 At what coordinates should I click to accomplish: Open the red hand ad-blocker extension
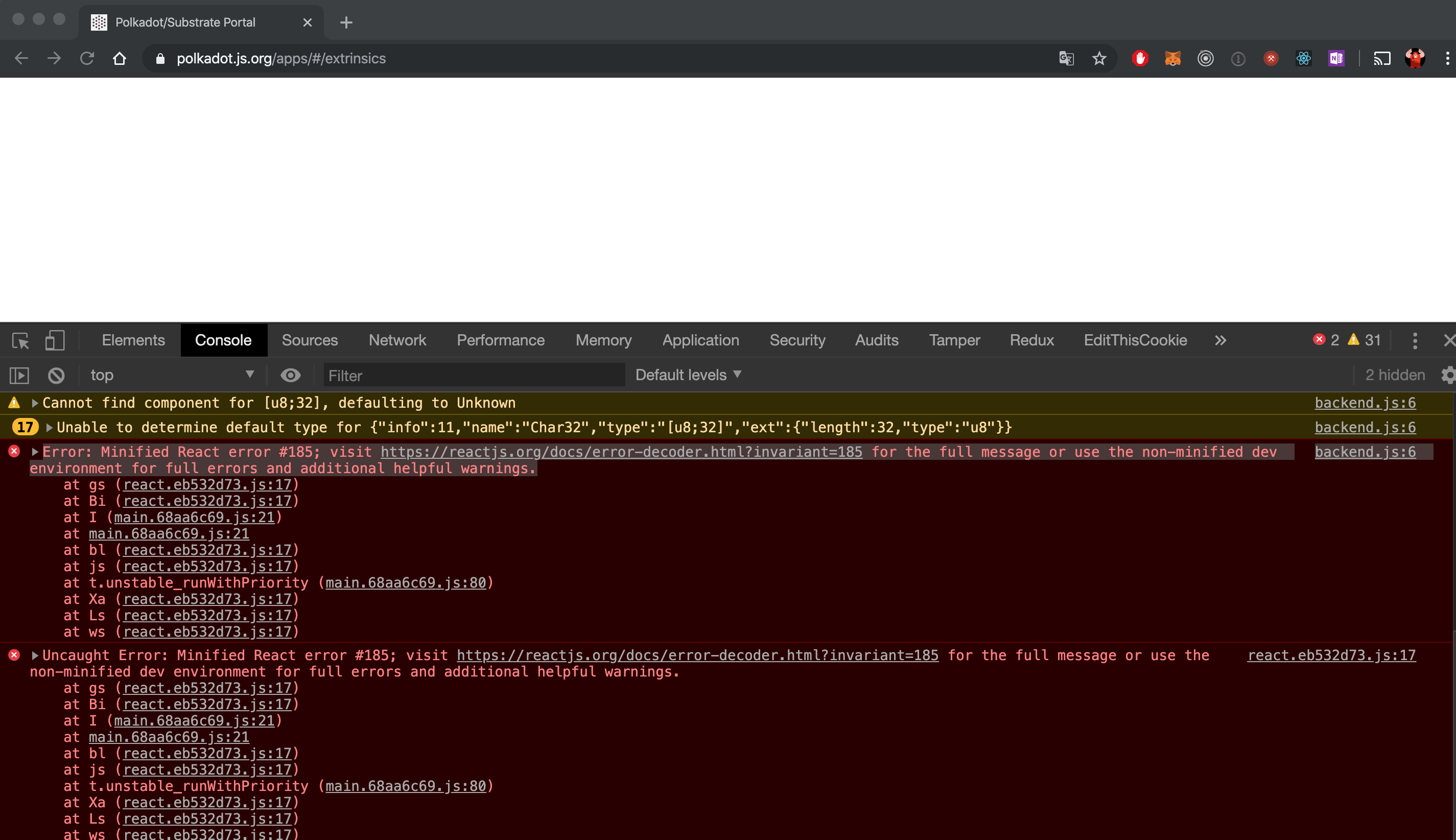pyautogui.click(x=1140, y=58)
